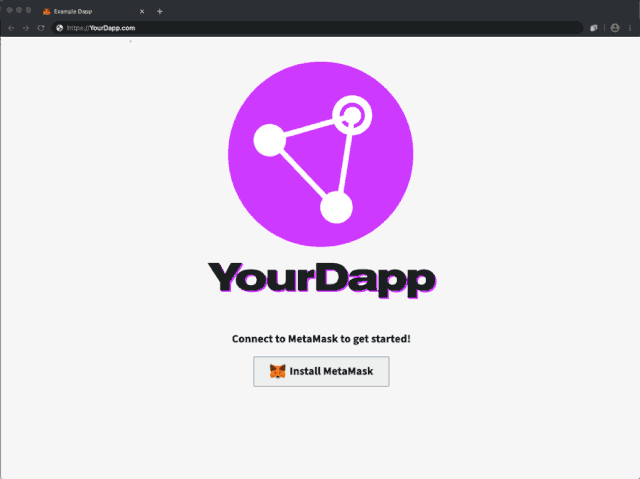640x479 pixels.
Task: Focus the YourDapp.com address bar
Action: pos(317,28)
